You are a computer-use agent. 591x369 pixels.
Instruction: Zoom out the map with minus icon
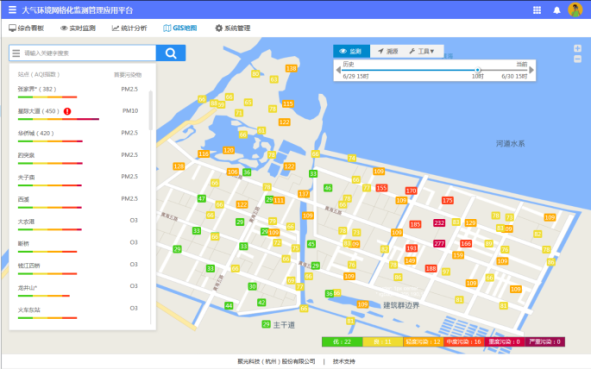(577, 59)
